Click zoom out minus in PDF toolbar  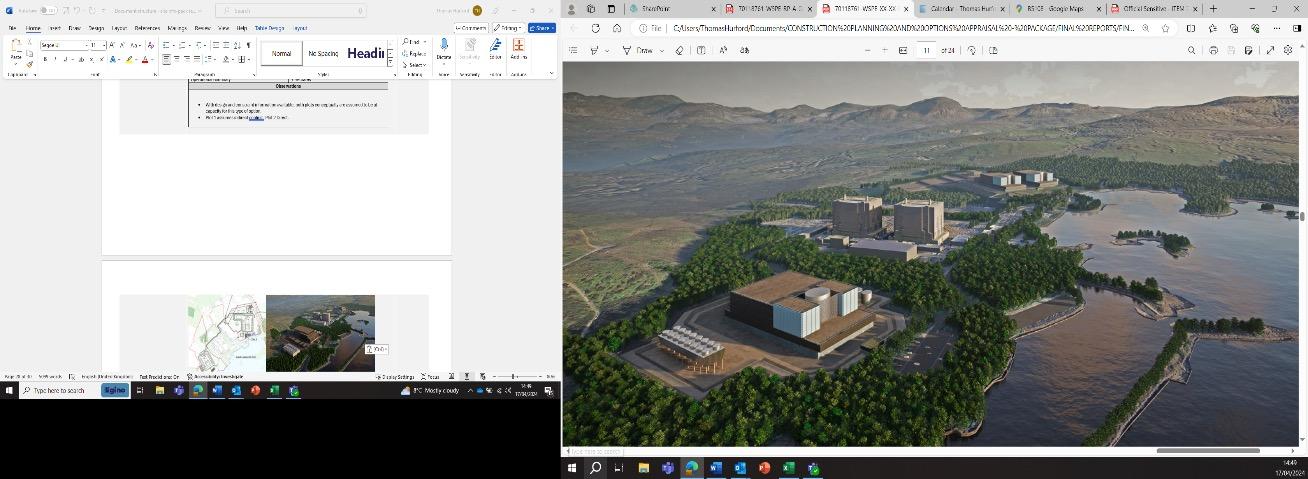click(867, 50)
